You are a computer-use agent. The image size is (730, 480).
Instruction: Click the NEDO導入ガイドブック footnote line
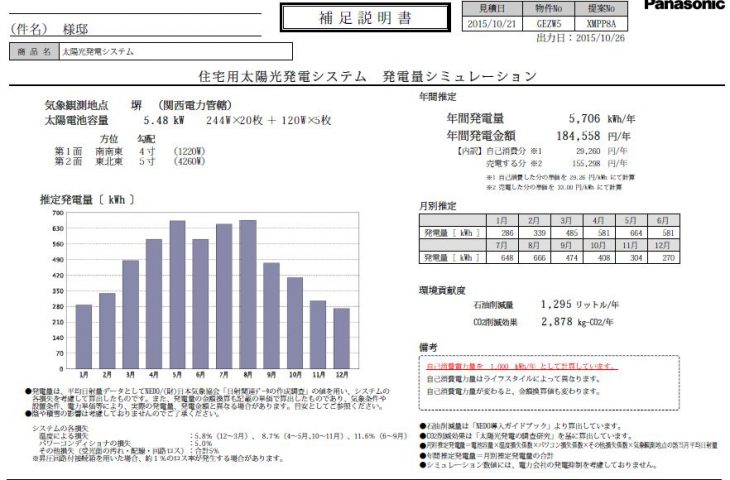point(520,426)
